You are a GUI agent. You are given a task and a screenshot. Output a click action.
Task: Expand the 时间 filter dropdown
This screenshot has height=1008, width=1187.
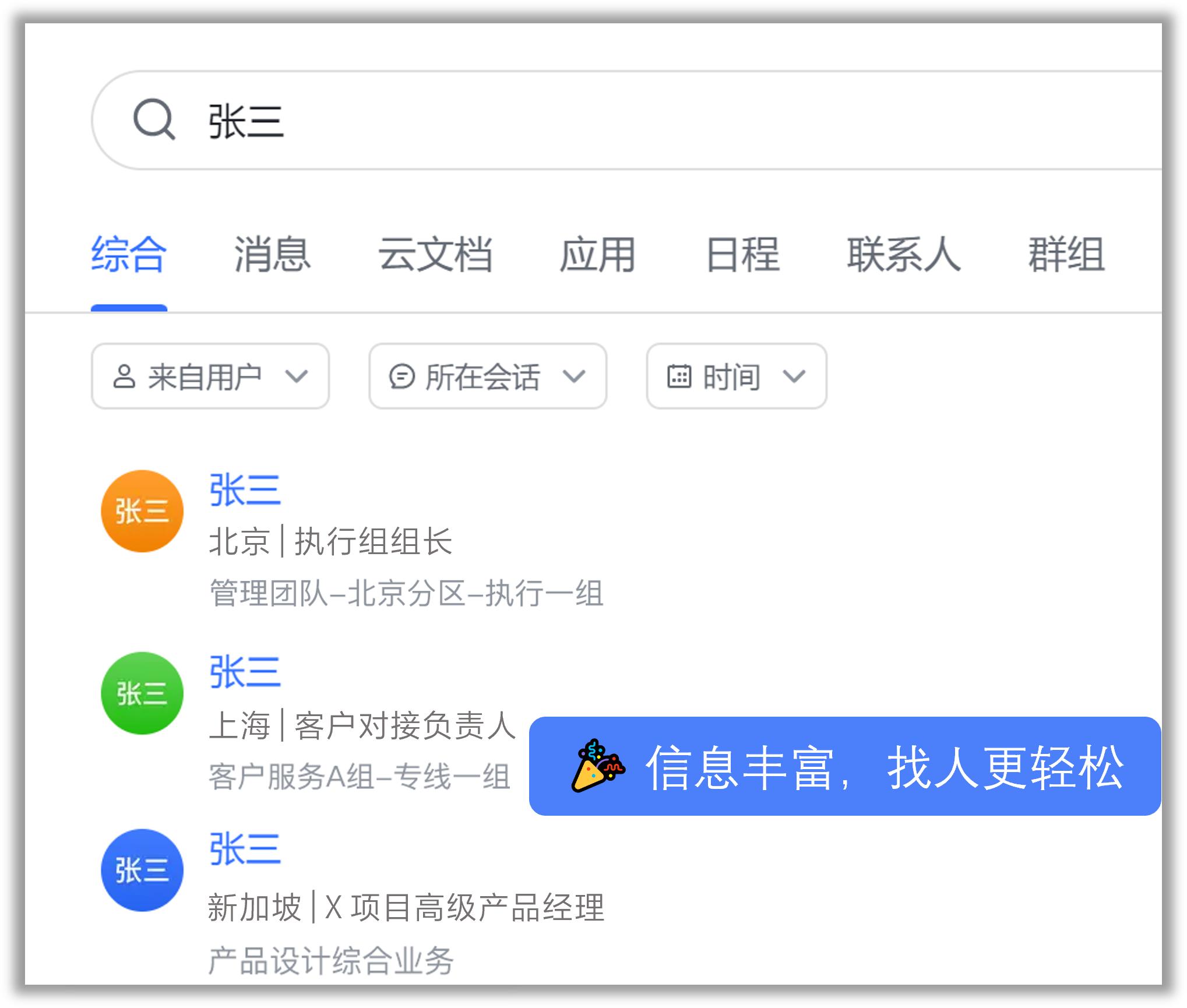click(x=736, y=376)
